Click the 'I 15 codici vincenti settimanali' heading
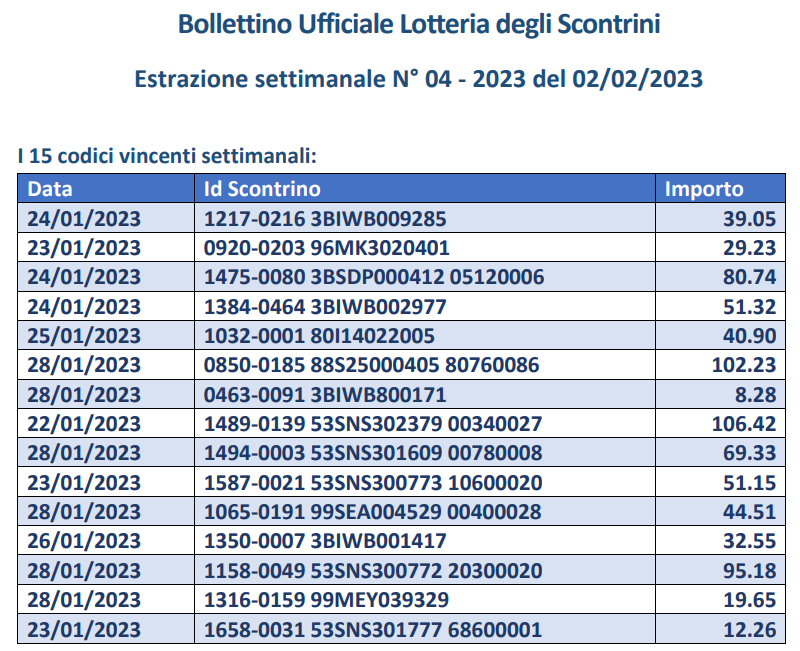This screenshot has width=800, height=651. coord(167,155)
